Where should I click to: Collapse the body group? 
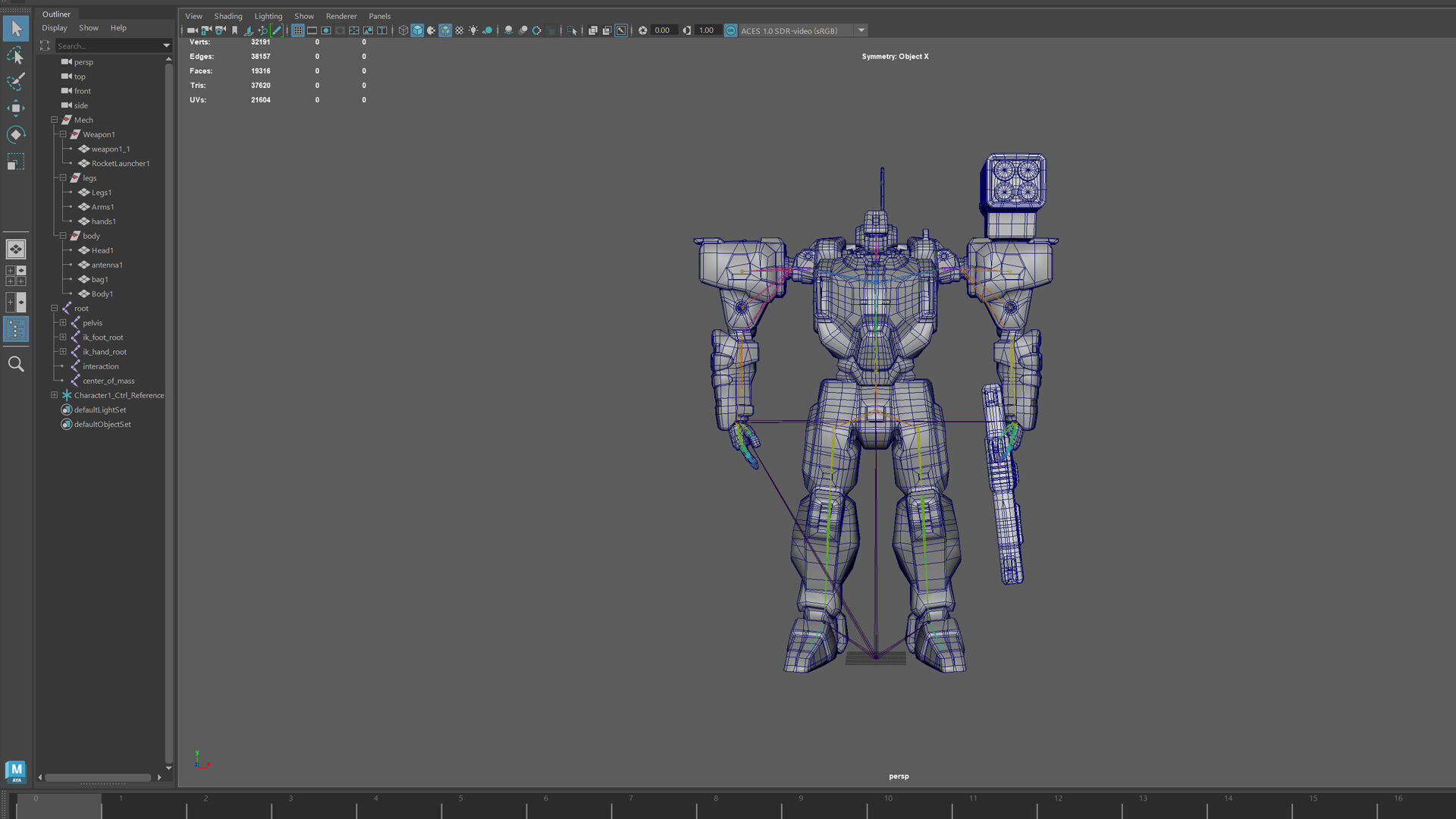click(x=63, y=236)
